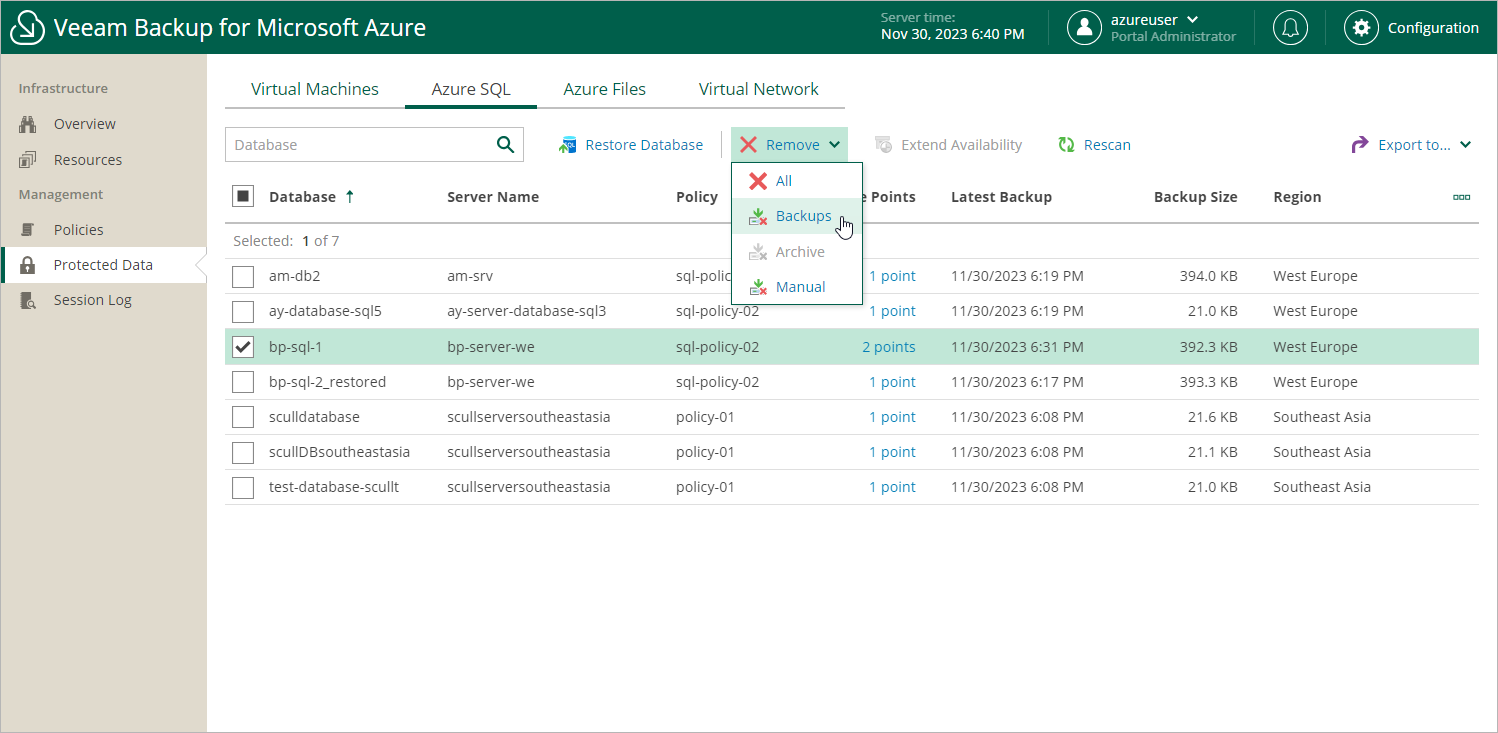Image resolution: width=1498 pixels, height=733 pixels.
Task: Switch to the Virtual Network tab
Action: 759,89
